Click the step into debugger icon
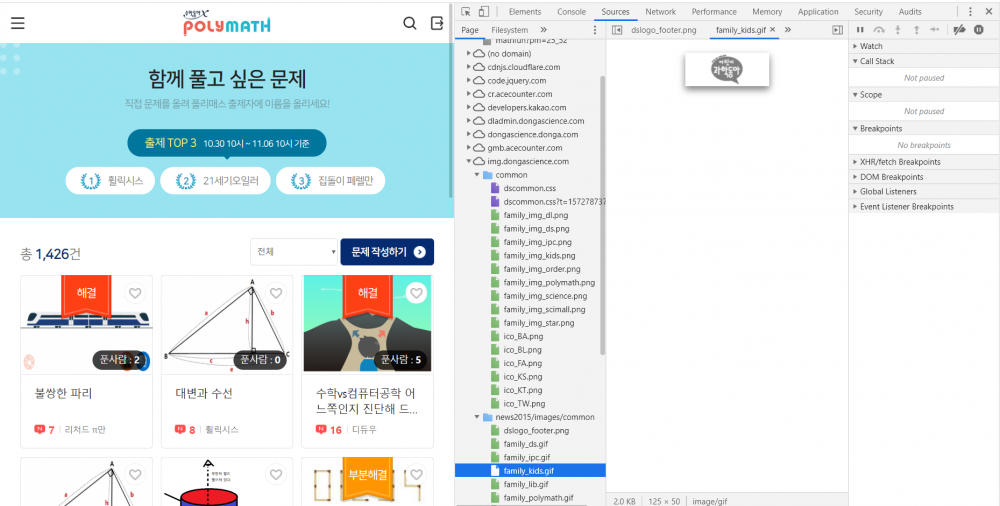The height and width of the screenshot is (506, 1000). [x=898, y=30]
